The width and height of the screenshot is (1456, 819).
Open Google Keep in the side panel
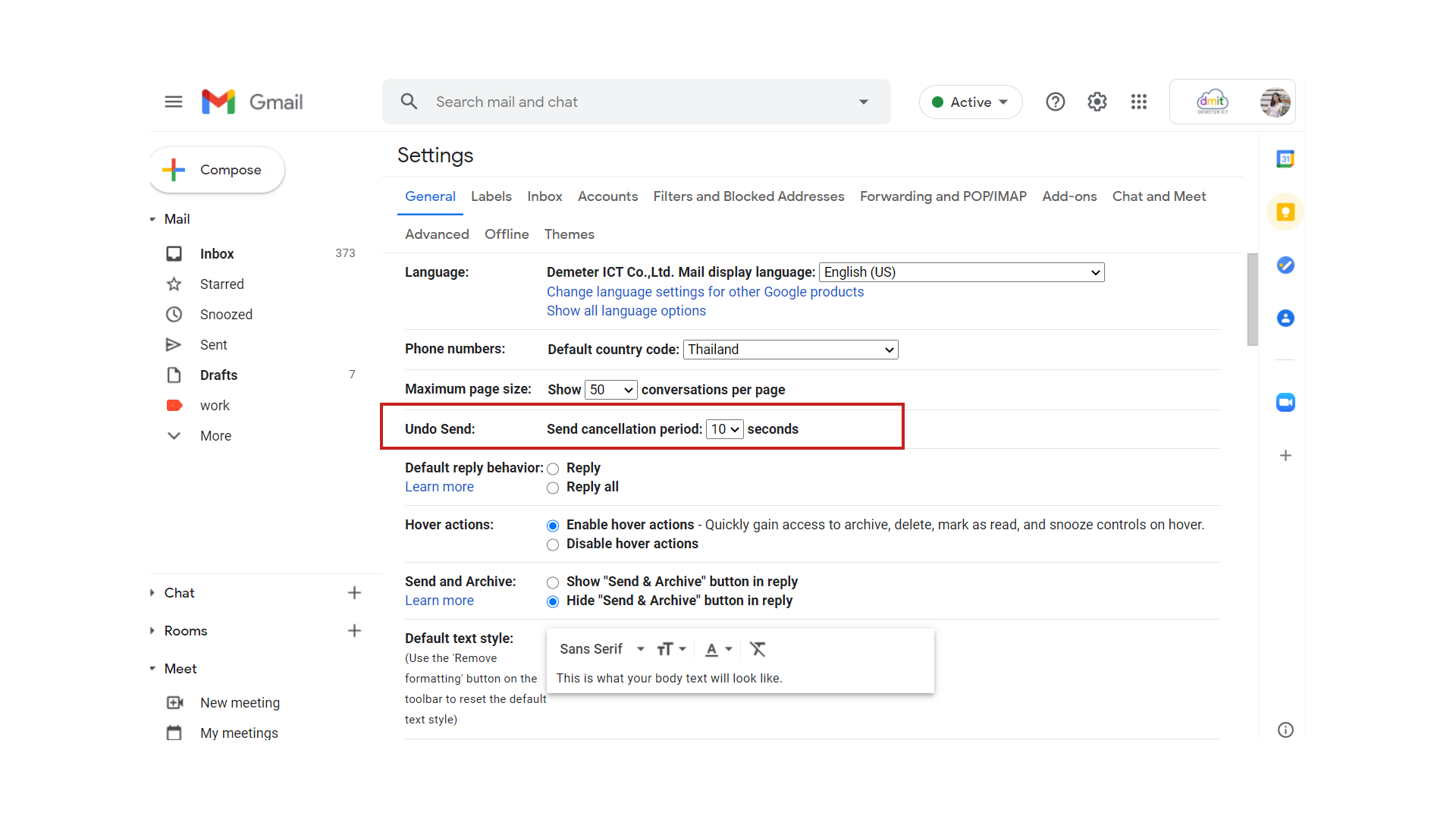pos(1285,212)
